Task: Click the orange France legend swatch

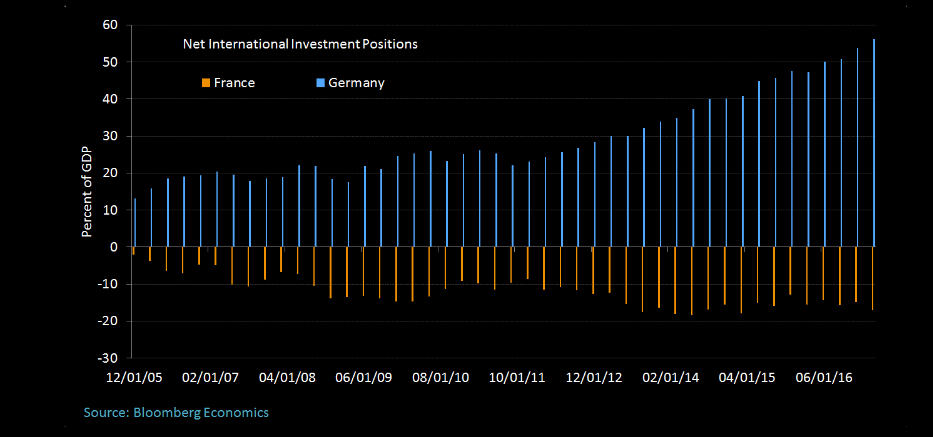Action: (205, 83)
